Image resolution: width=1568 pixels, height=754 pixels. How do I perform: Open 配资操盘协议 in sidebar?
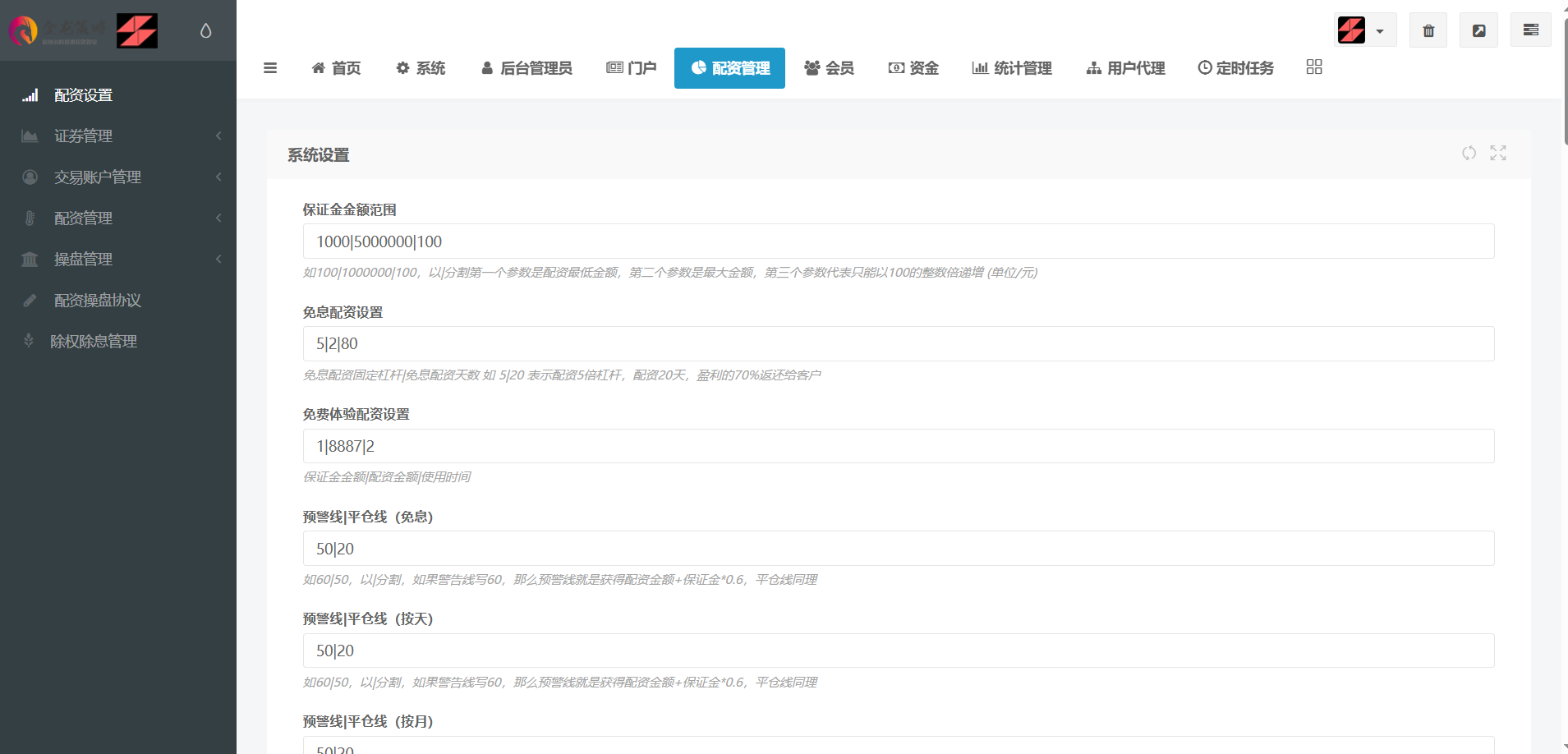[98, 301]
